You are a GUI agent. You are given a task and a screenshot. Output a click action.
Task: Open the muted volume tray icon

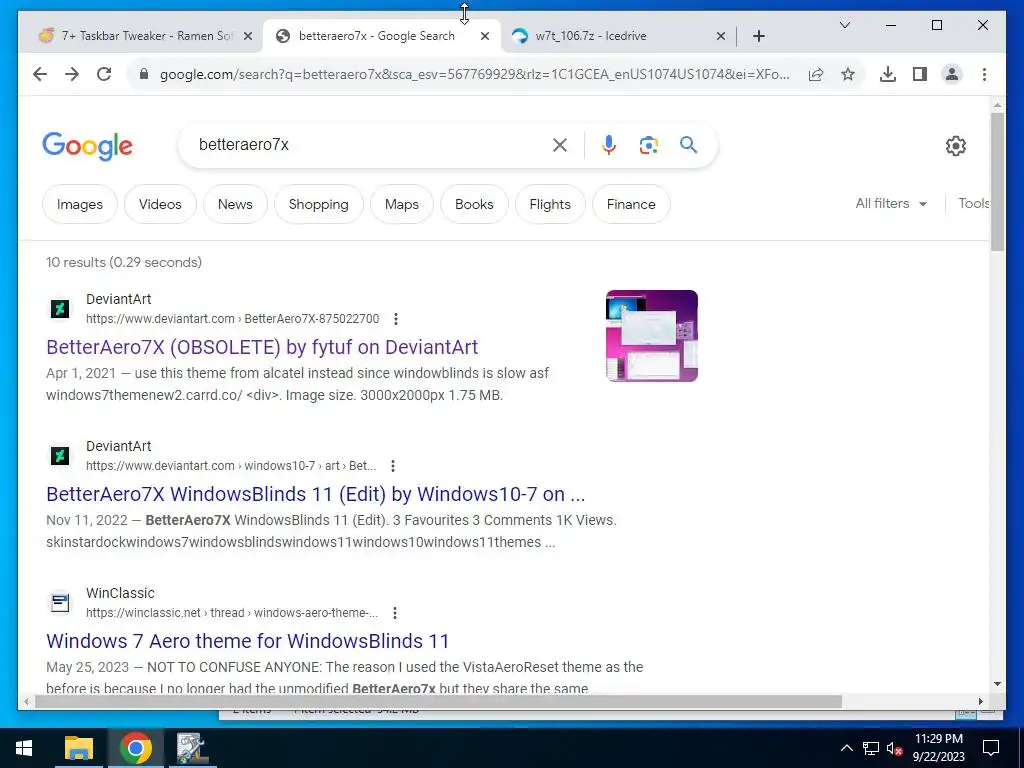(x=894, y=748)
